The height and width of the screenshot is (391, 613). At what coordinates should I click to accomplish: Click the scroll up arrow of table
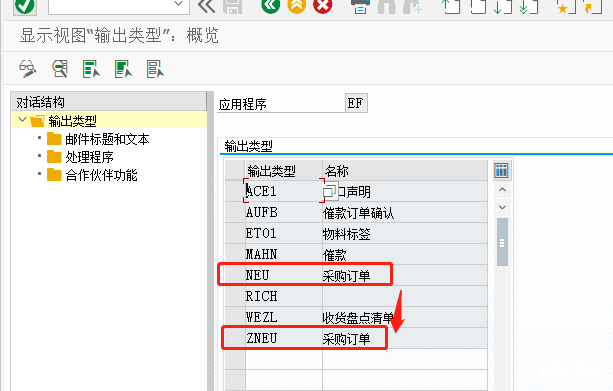502,190
